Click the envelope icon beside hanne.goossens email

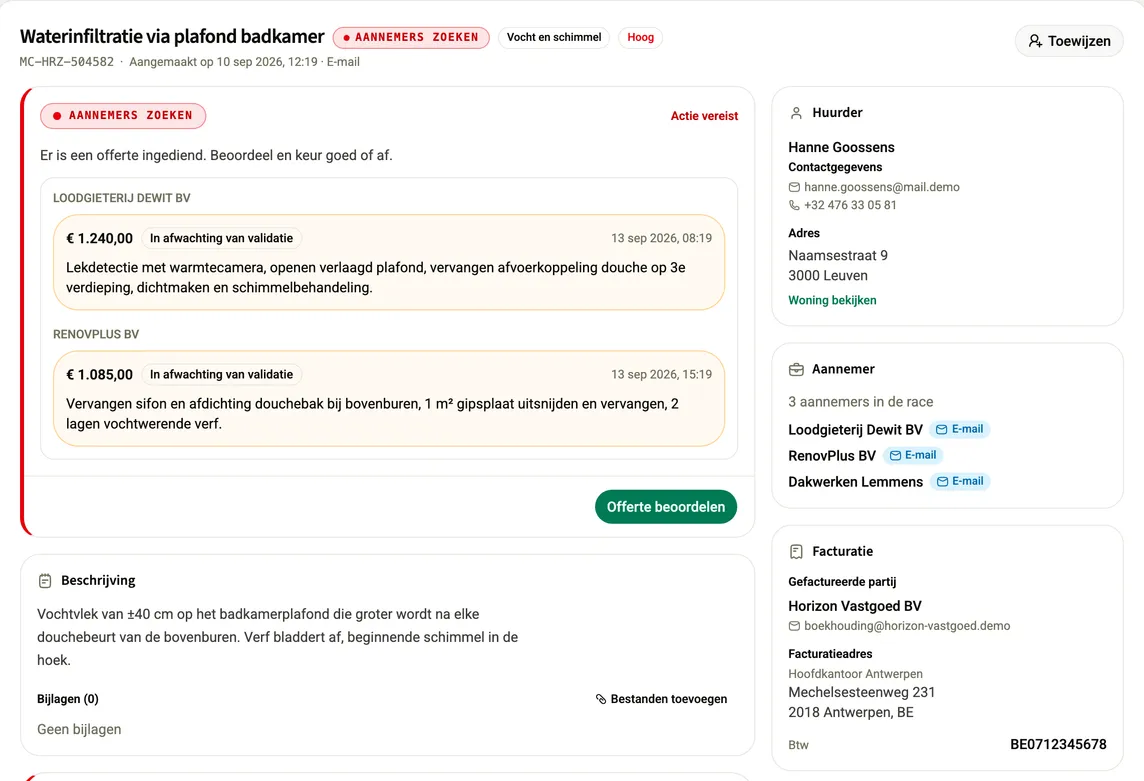coord(794,188)
